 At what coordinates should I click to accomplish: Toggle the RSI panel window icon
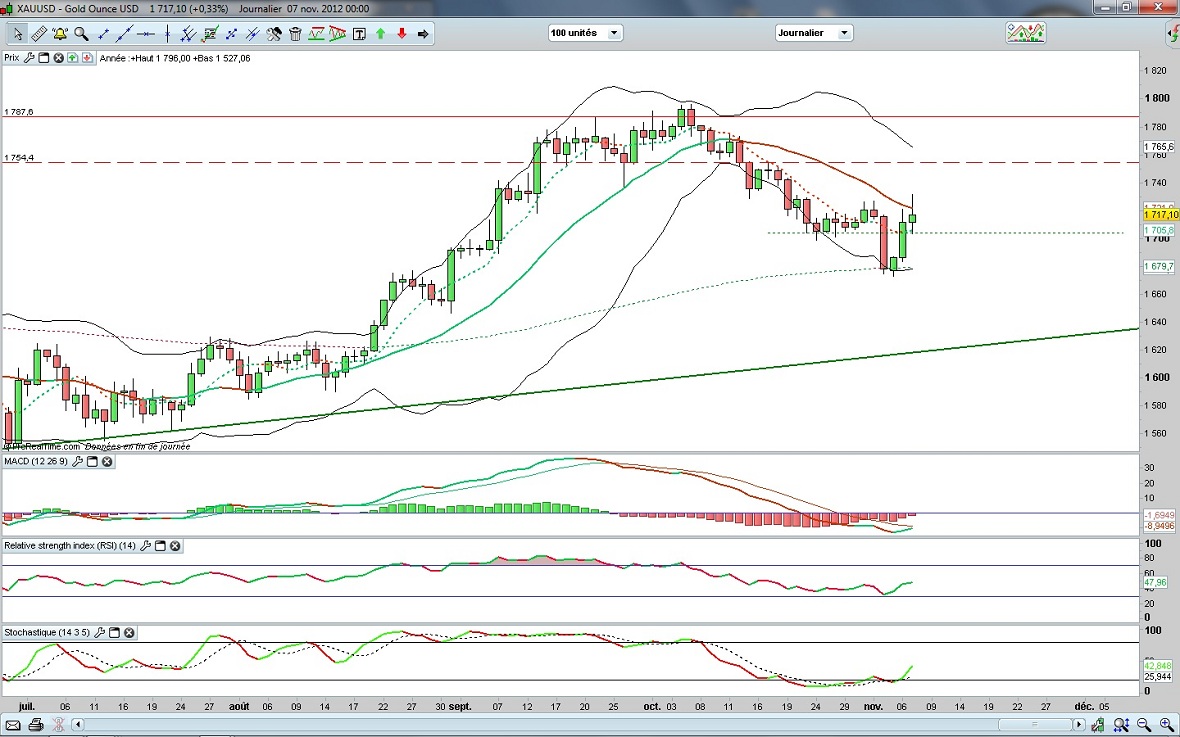click(160, 546)
